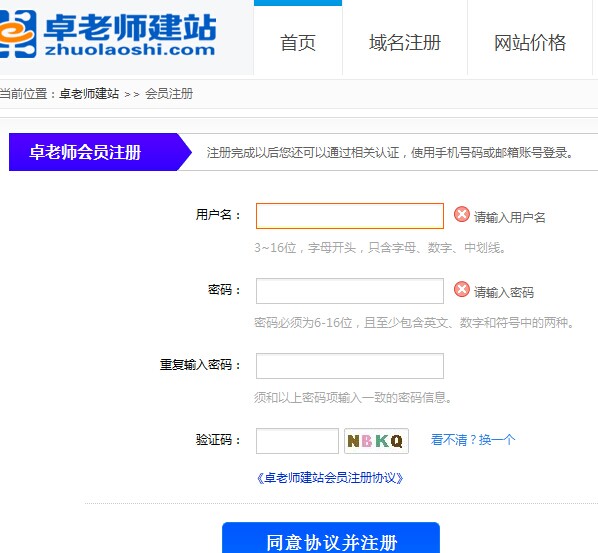Click the 验证码 input field
This screenshot has width=598, height=553.
(297, 441)
